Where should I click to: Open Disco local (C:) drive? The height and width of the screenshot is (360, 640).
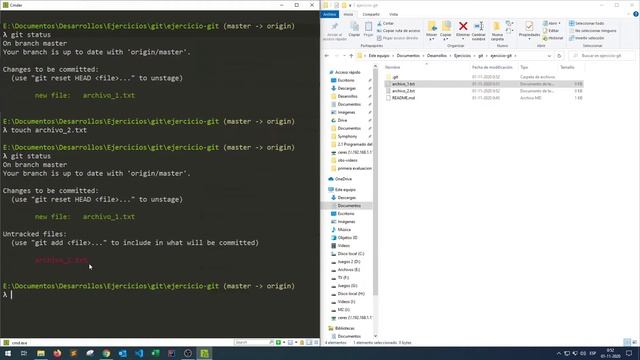click(x=350, y=254)
